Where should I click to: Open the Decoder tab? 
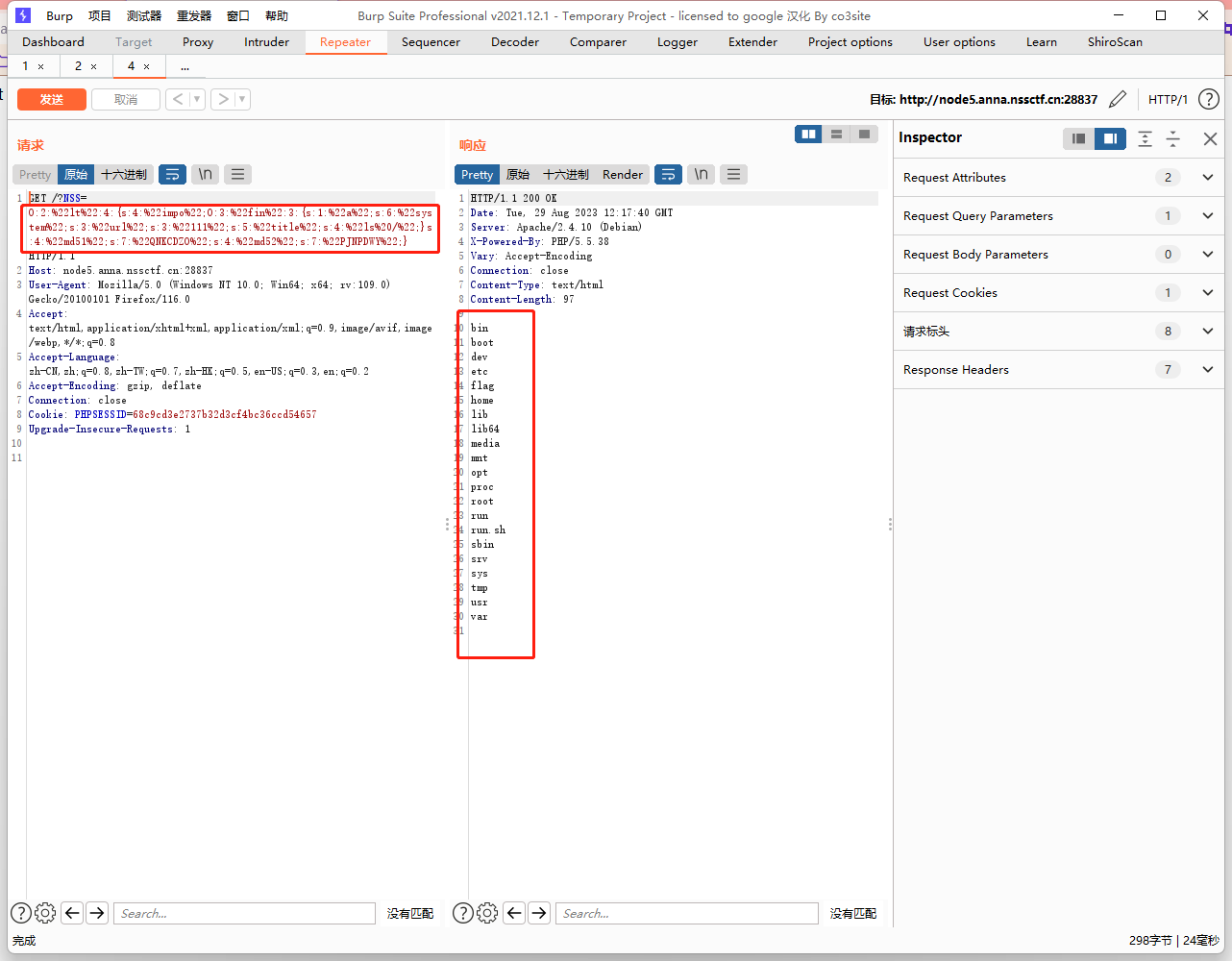pyautogui.click(x=515, y=41)
